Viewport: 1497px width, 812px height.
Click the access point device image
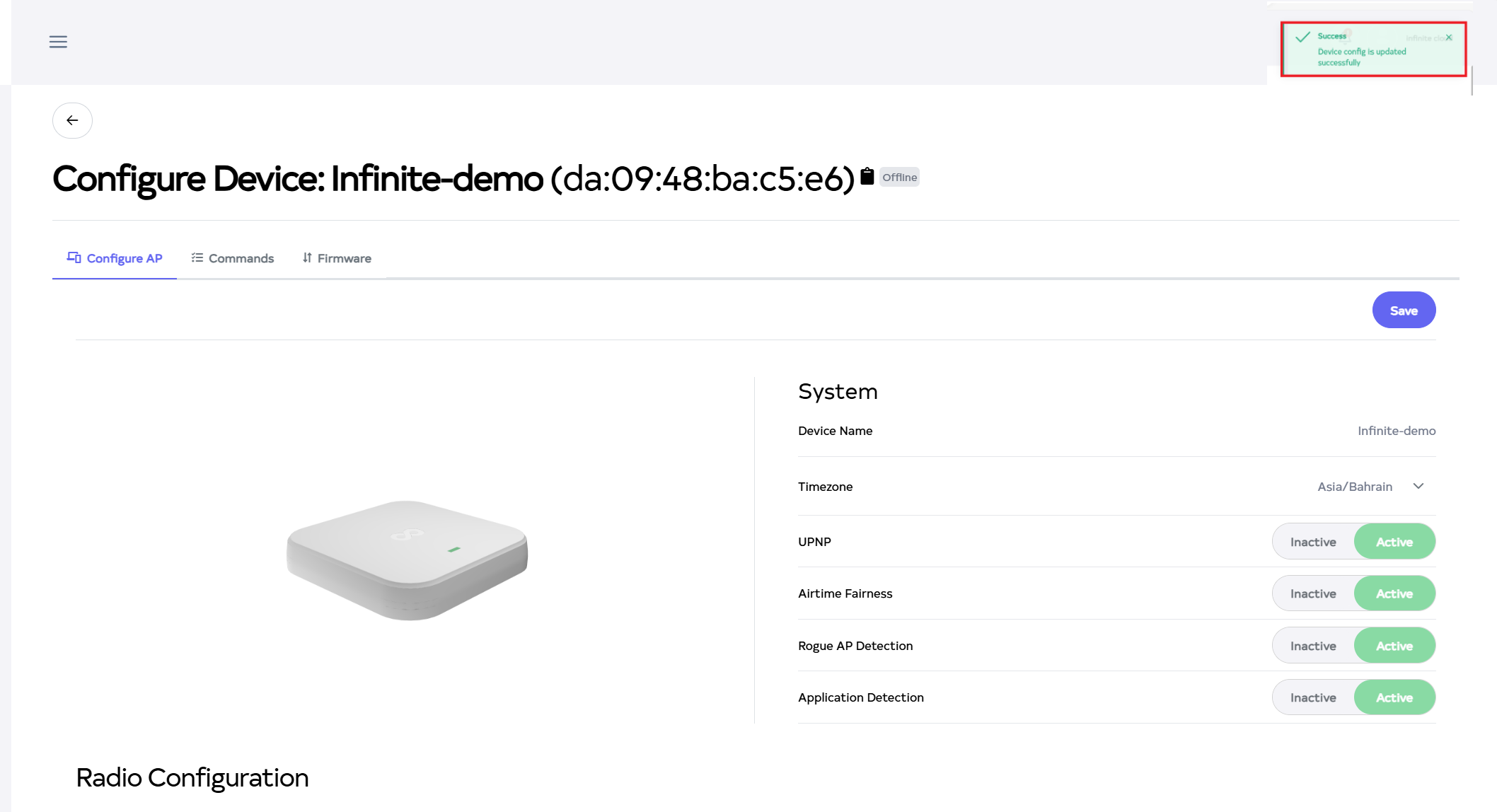pyautogui.click(x=407, y=559)
